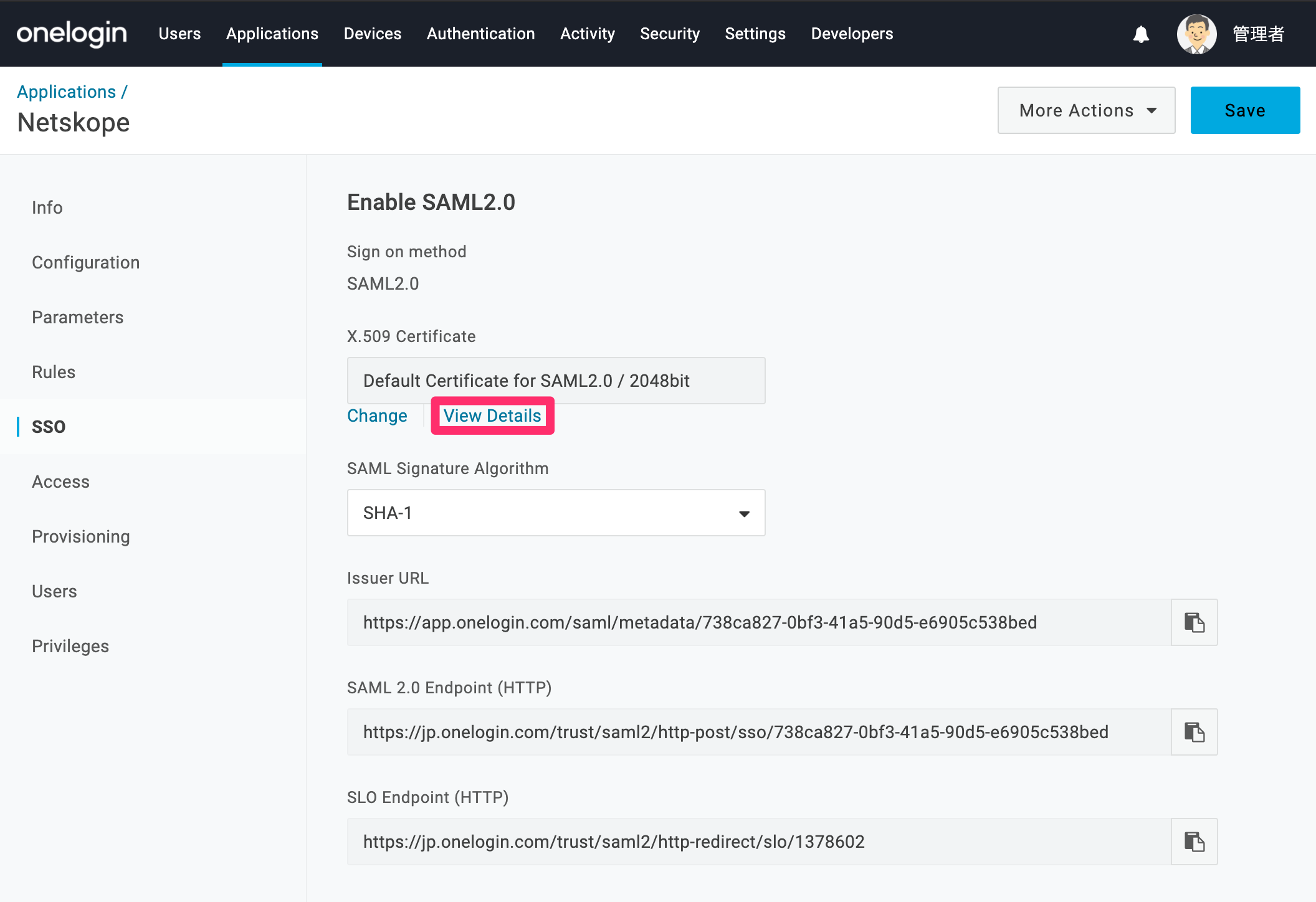Select the SSO sidebar tab
The image size is (1316, 902).
point(49,427)
